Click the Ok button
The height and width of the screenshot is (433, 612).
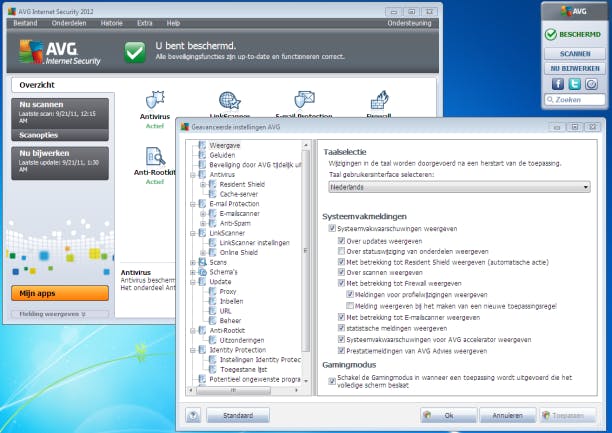click(x=448, y=415)
